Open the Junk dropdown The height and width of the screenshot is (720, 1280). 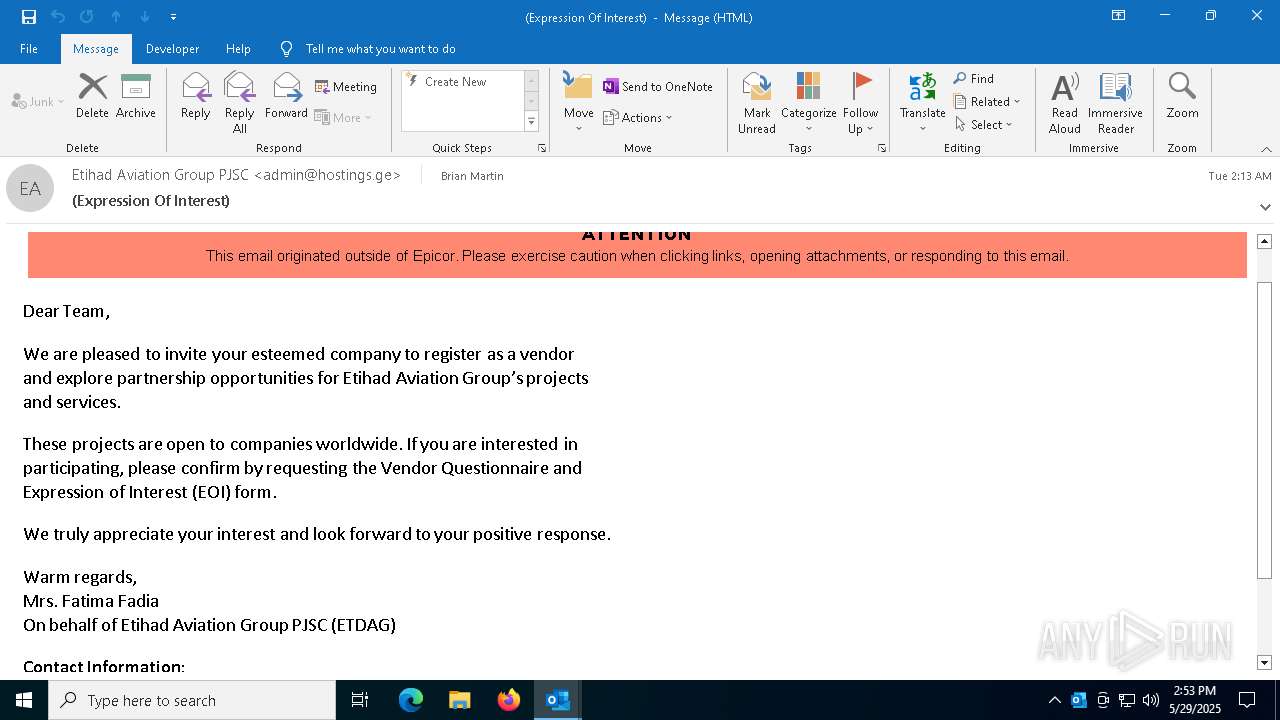(x=38, y=101)
